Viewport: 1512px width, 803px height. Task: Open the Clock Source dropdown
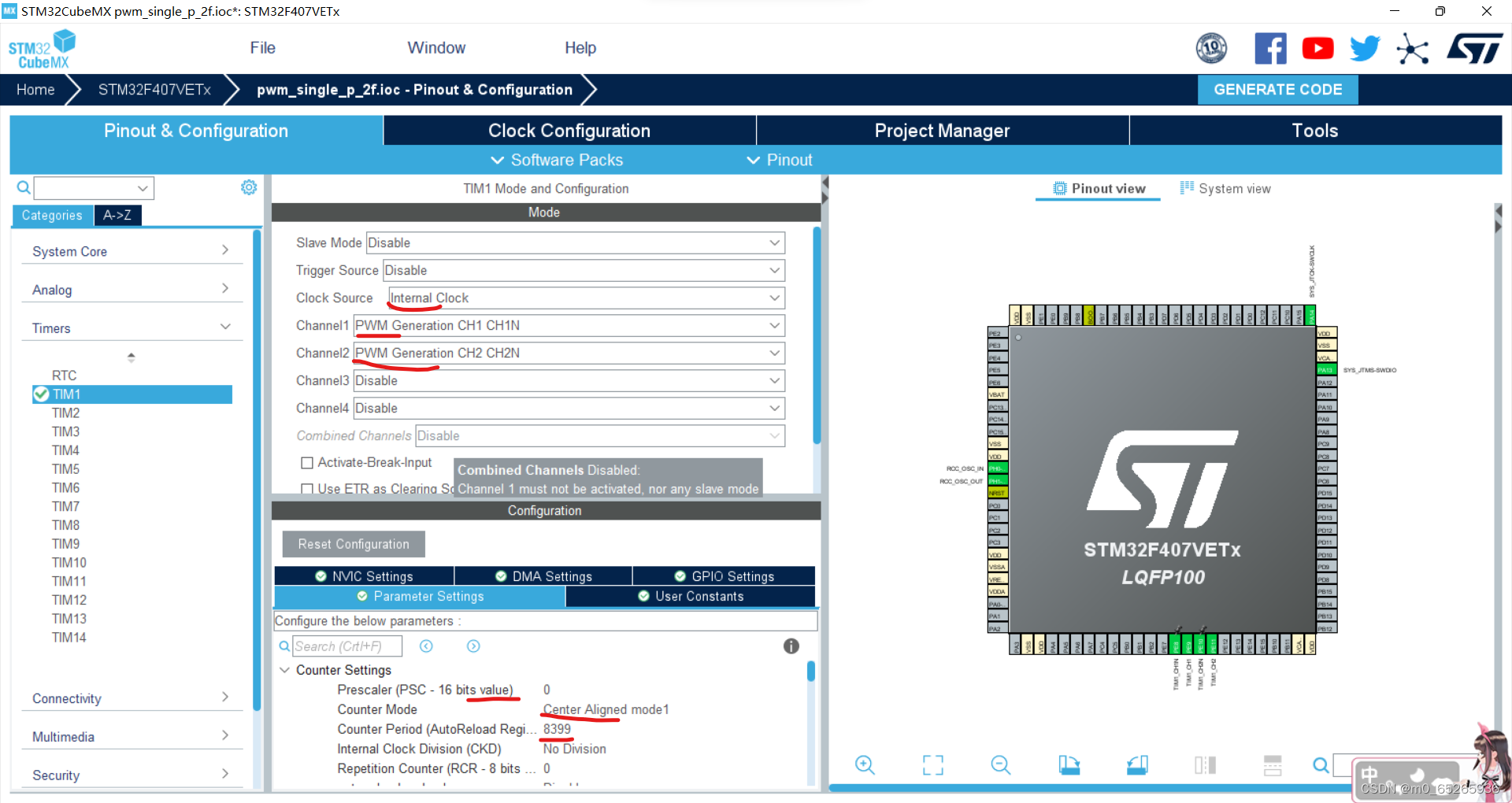tap(587, 298)
